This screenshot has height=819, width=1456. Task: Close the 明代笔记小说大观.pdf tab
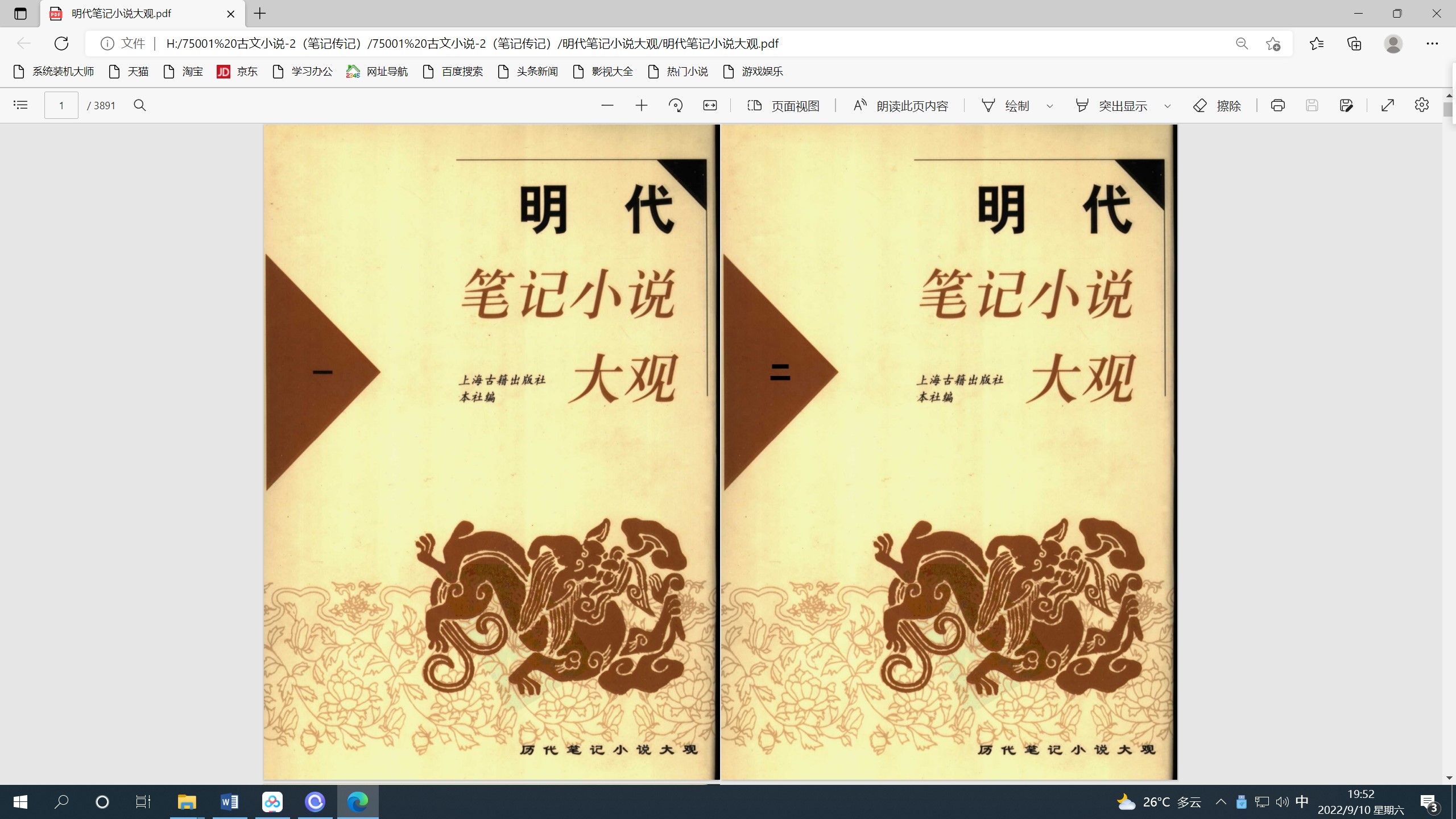pyautogui.click(x=231, y=14)
